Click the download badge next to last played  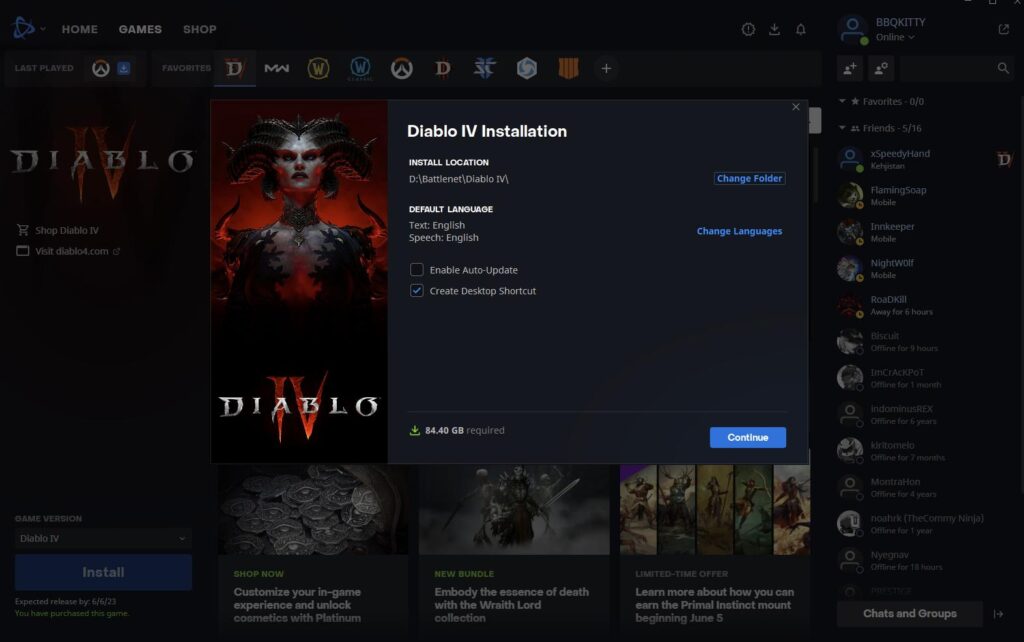tap(123, 68)
